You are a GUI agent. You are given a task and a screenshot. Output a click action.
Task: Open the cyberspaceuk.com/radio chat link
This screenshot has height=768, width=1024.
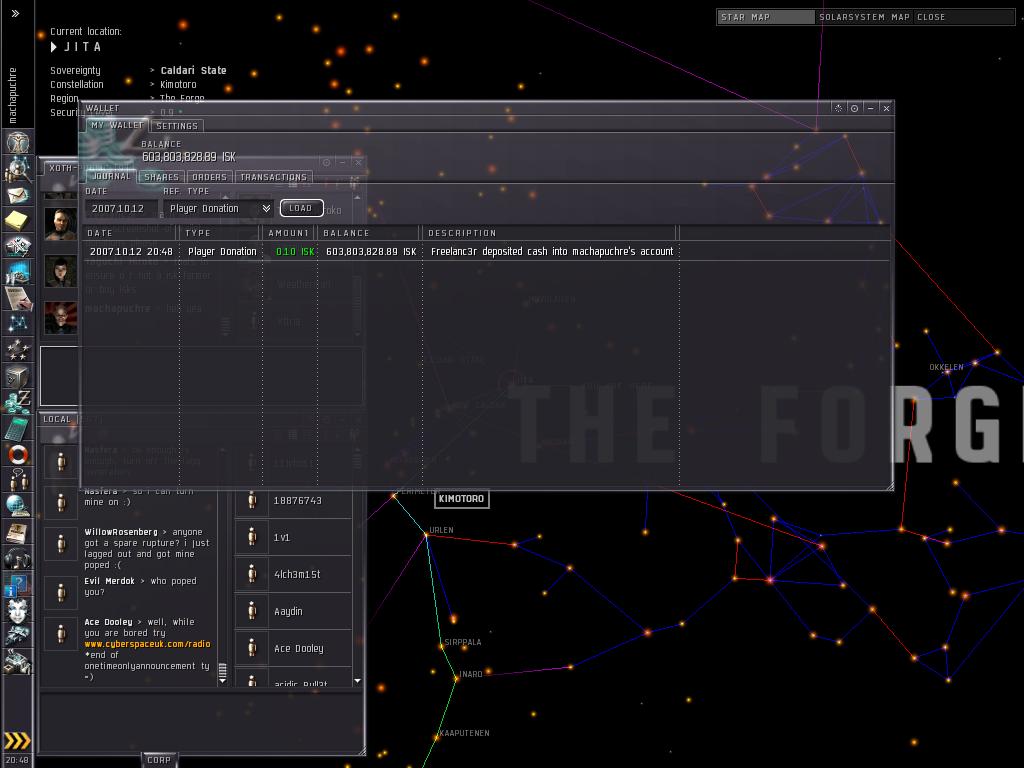[x=147, y=644]
